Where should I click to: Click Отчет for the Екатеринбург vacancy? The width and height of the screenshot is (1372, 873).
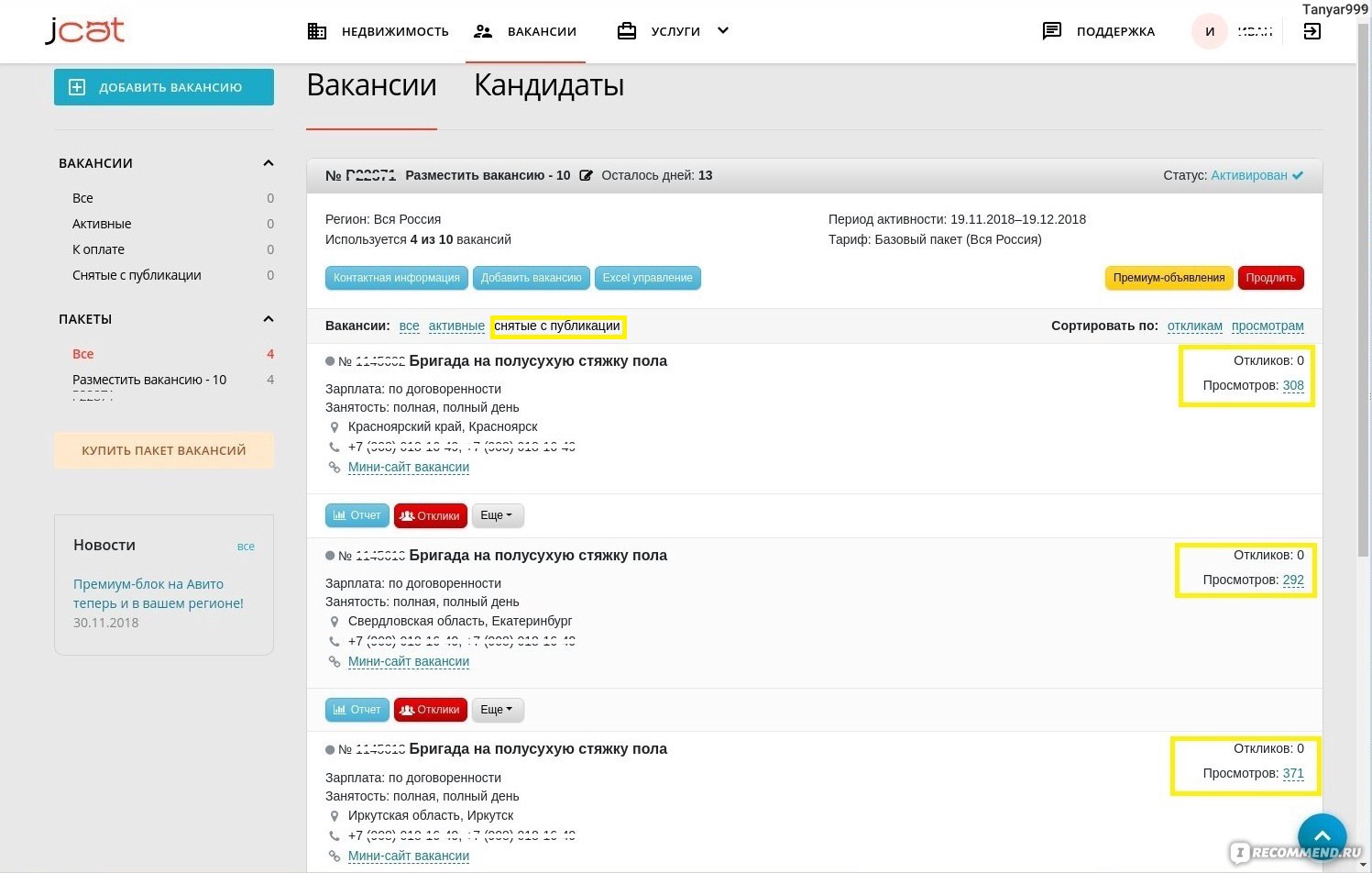[357, 710]
